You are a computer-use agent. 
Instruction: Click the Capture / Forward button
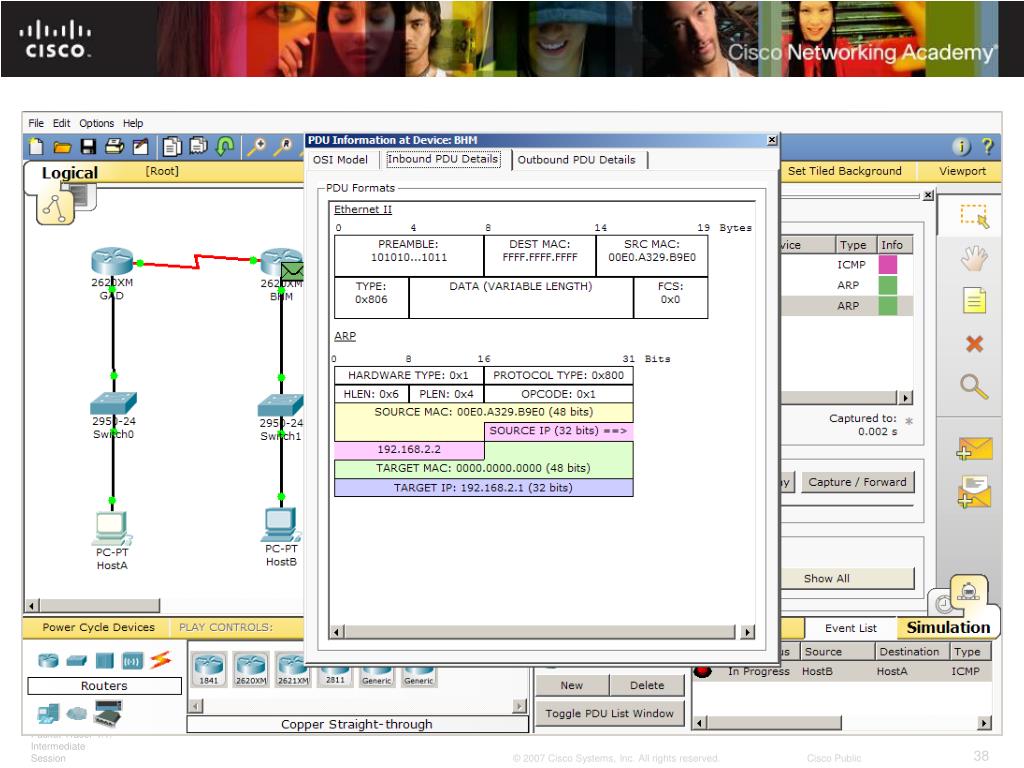(857, 482)
